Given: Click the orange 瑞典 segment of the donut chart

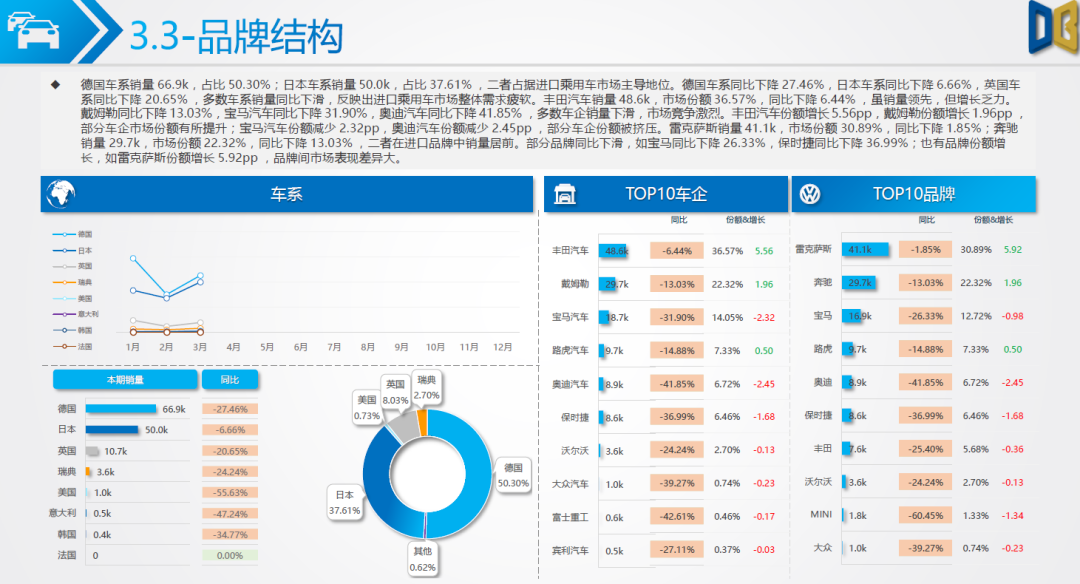Looking at the screenshot, I should [x=422, y=422].
